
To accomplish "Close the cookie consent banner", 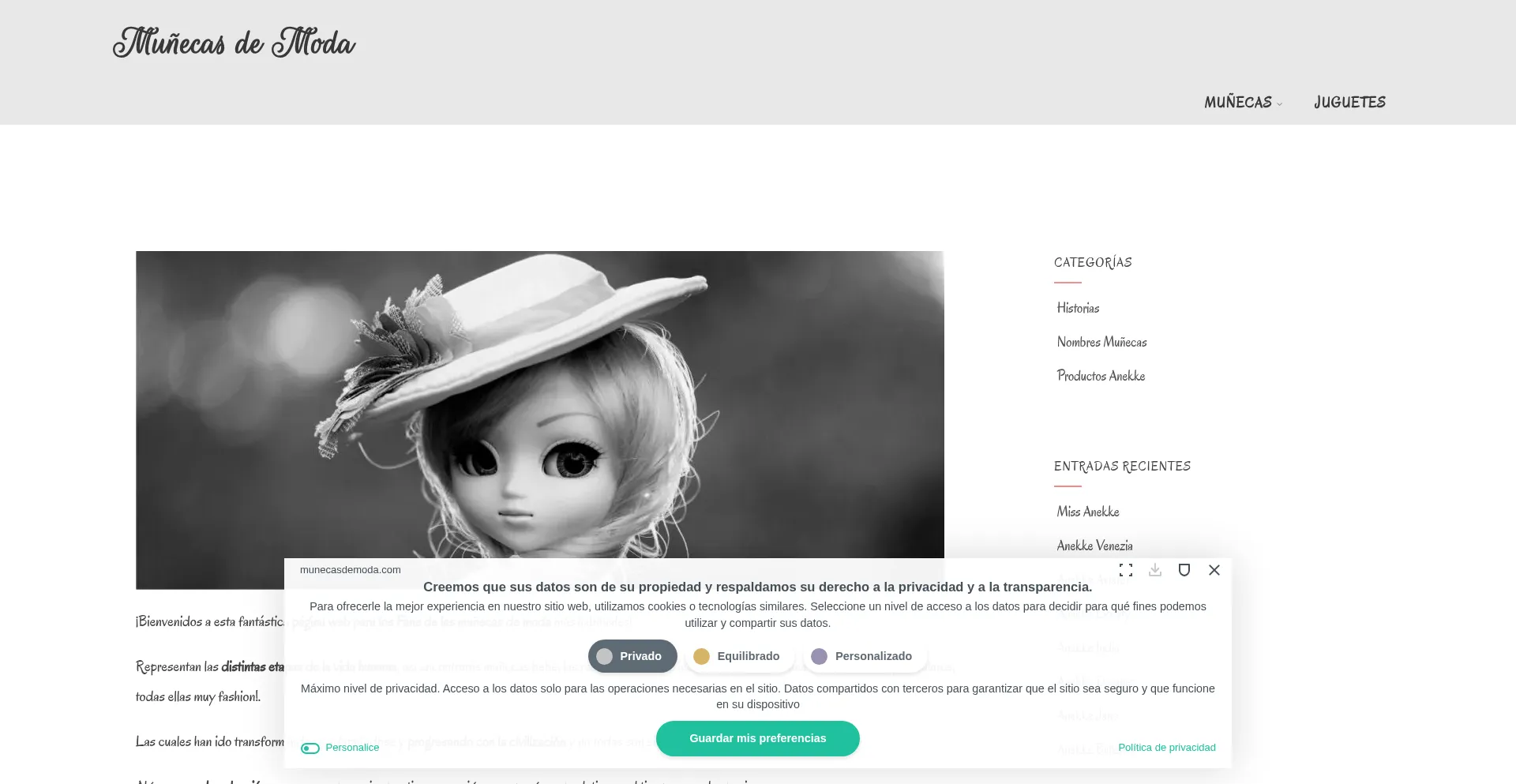I will tap(1214, 570).
